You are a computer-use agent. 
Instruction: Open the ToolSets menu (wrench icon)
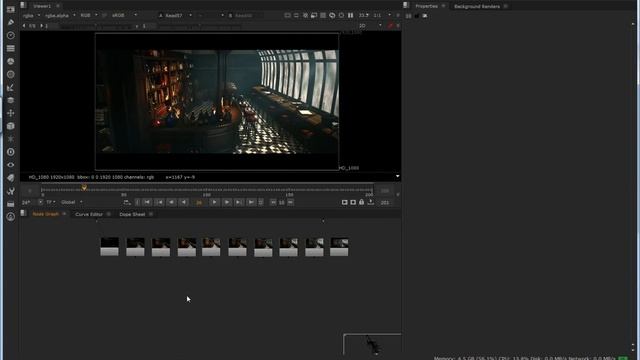point(11,191)
